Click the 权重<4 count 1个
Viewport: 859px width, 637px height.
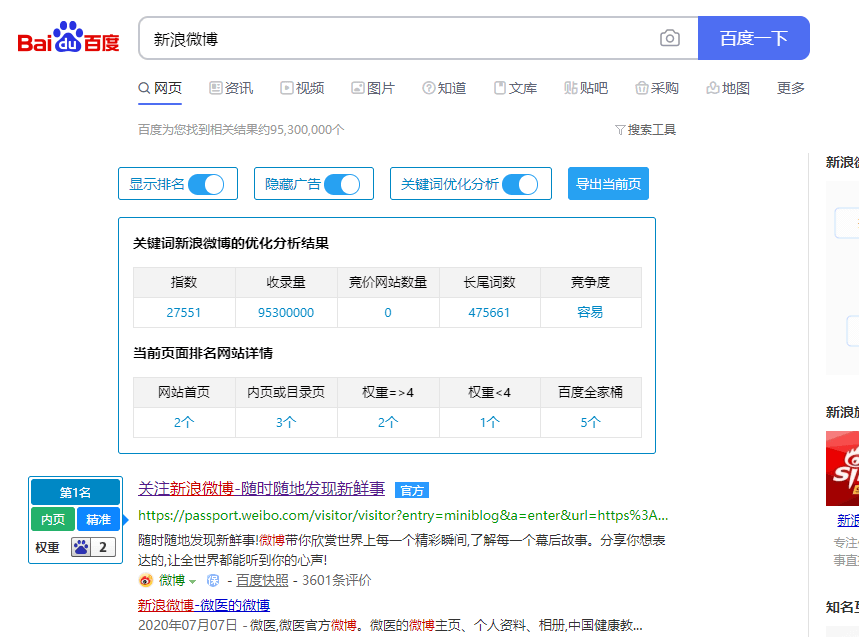489,422
